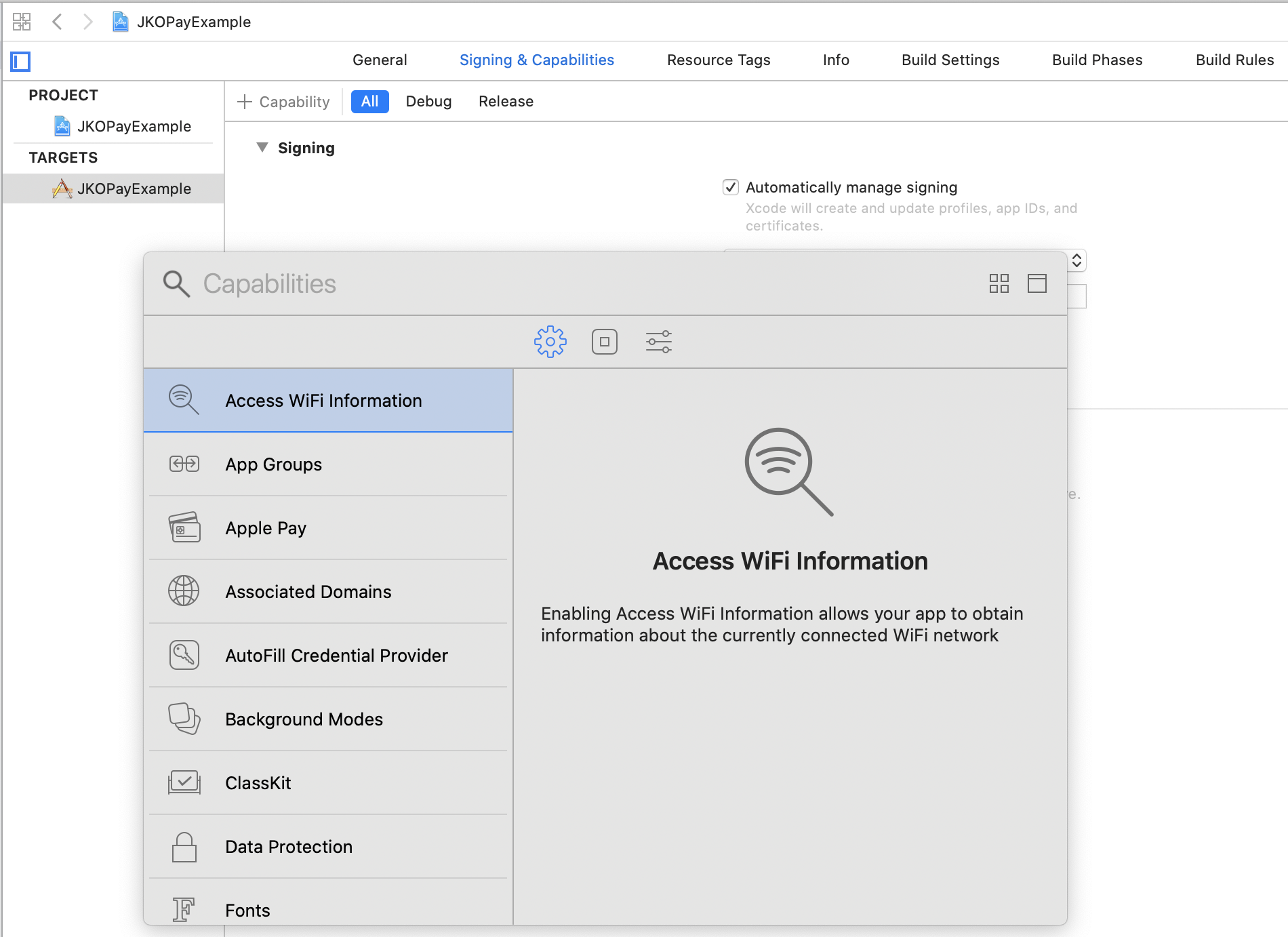
Task: Select the gear capabilities filter icon
Action: coord(550,342)
